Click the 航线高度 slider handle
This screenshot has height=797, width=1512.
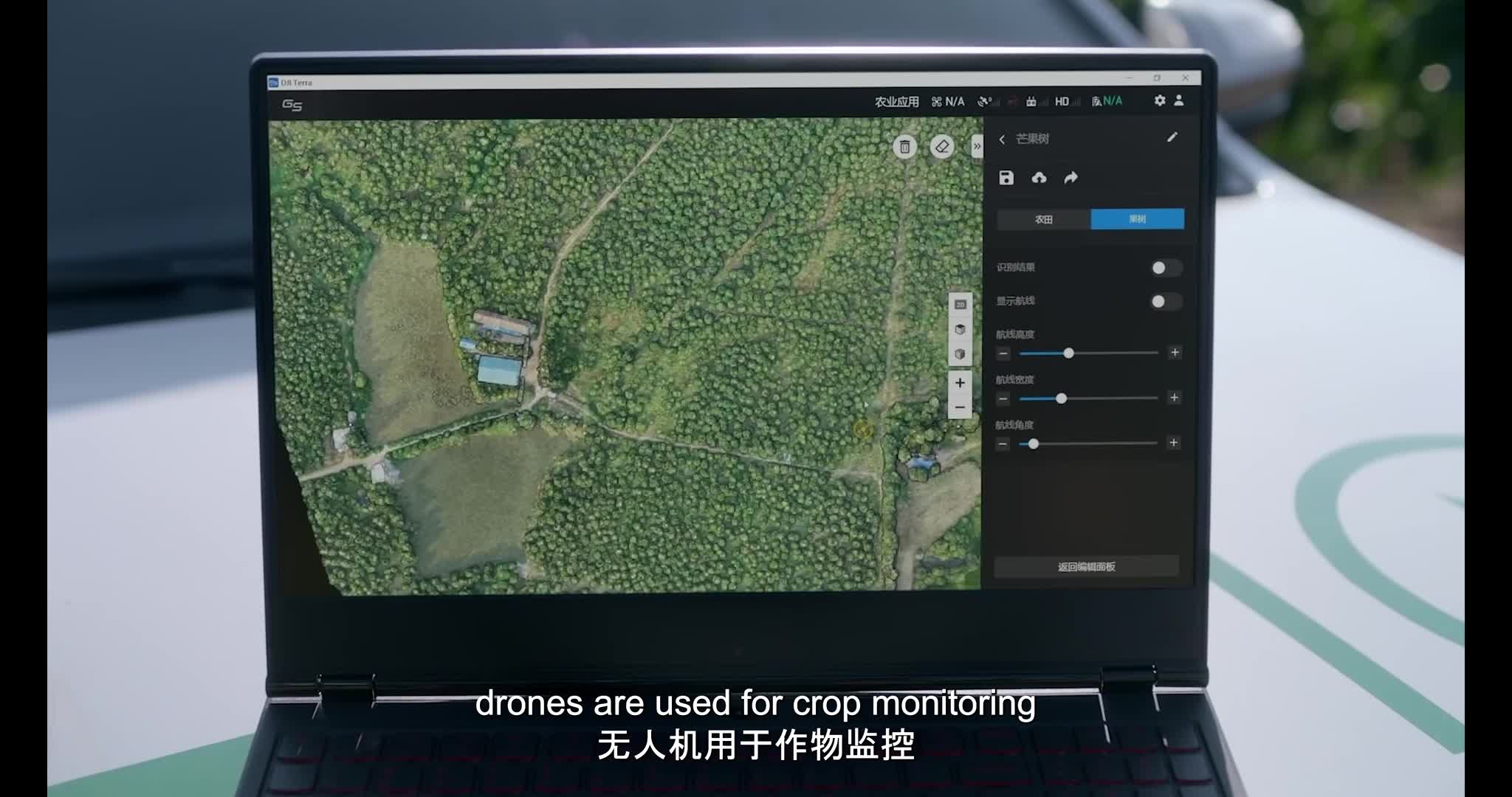1068,353
